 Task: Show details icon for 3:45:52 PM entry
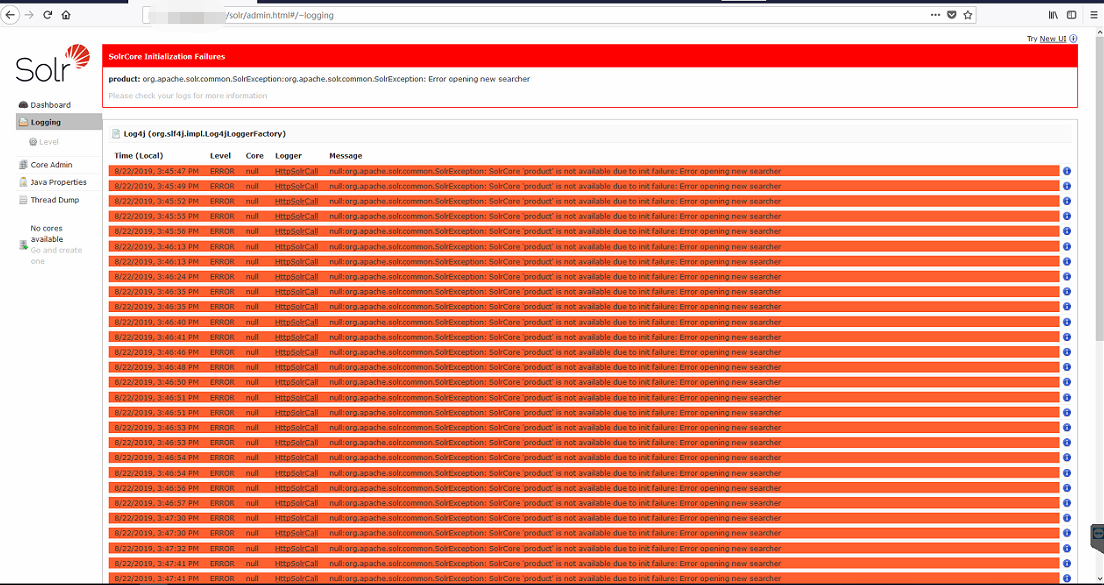(1067, 201)
